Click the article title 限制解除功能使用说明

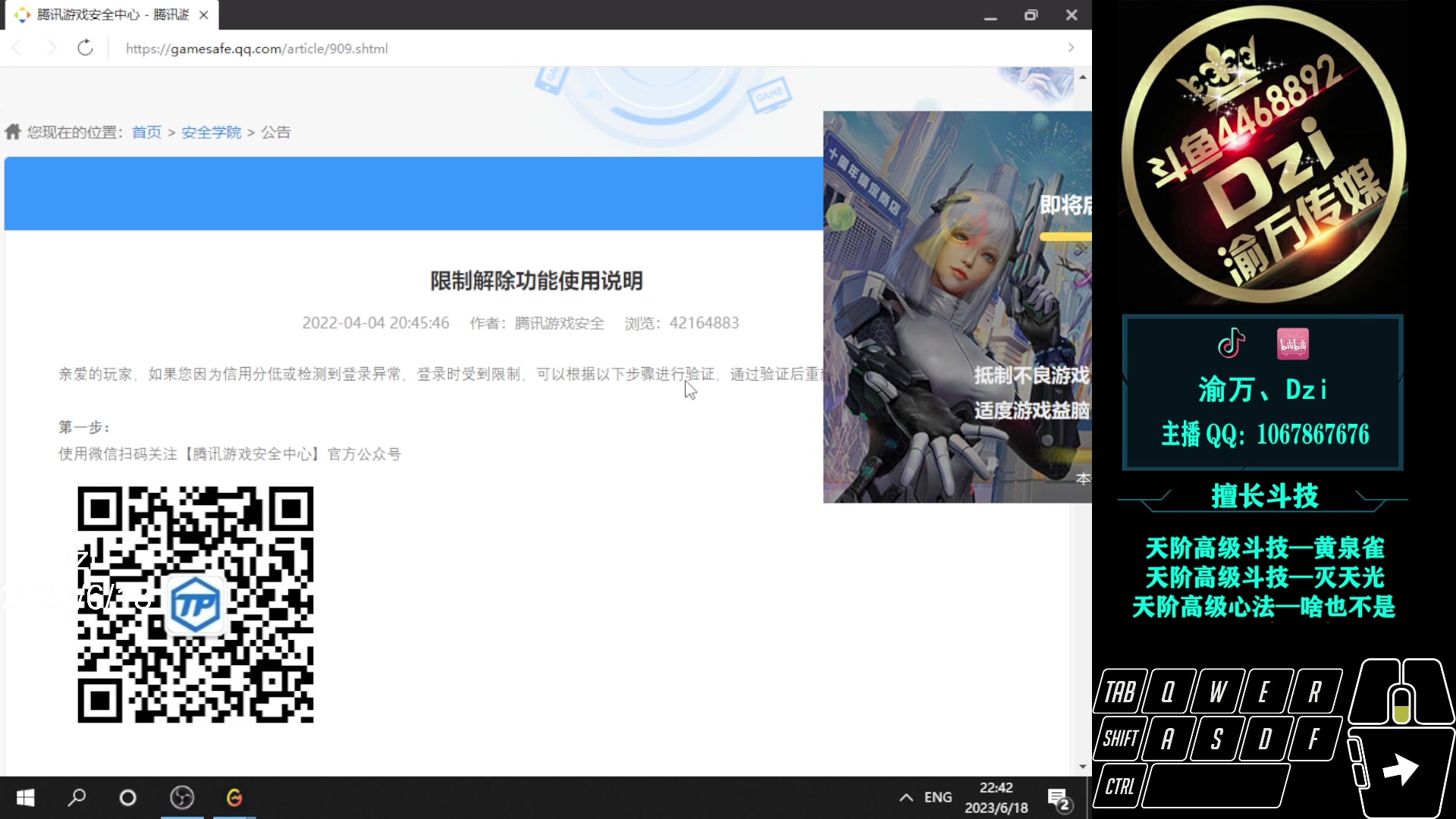(x=536, y=281)
